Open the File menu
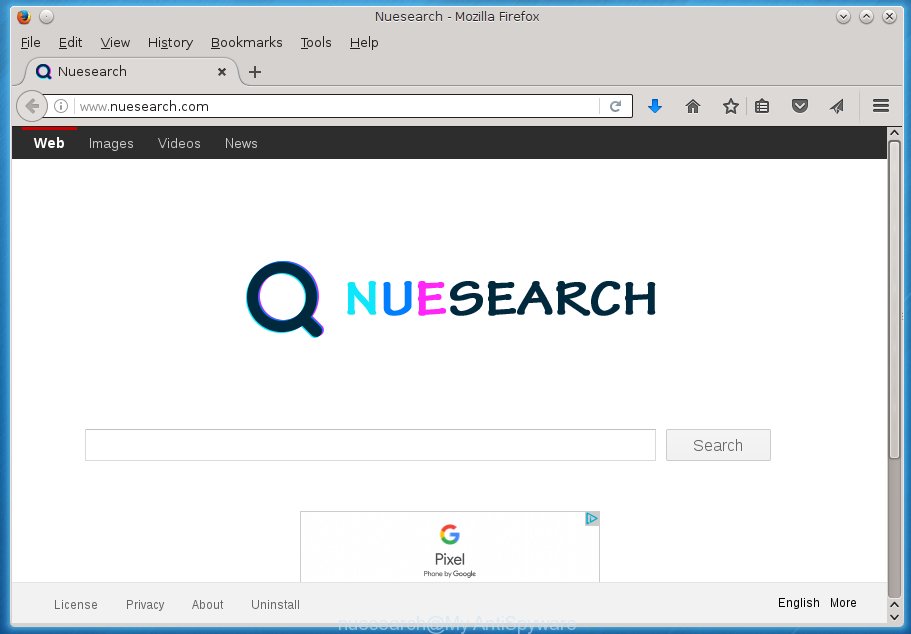The height and width of the screenshot is (634, 911). click(30, 42)
